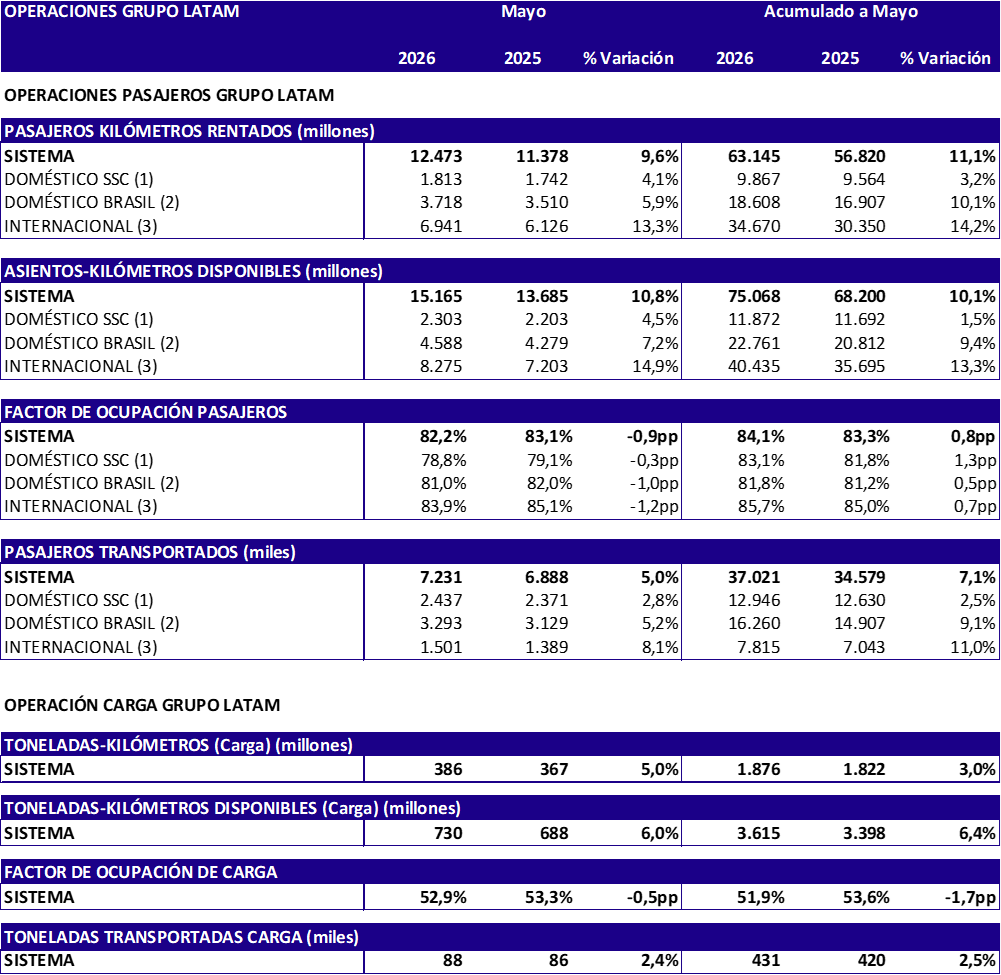Click ASK Internacional variation 14,9%

click(x=656, y=366)
